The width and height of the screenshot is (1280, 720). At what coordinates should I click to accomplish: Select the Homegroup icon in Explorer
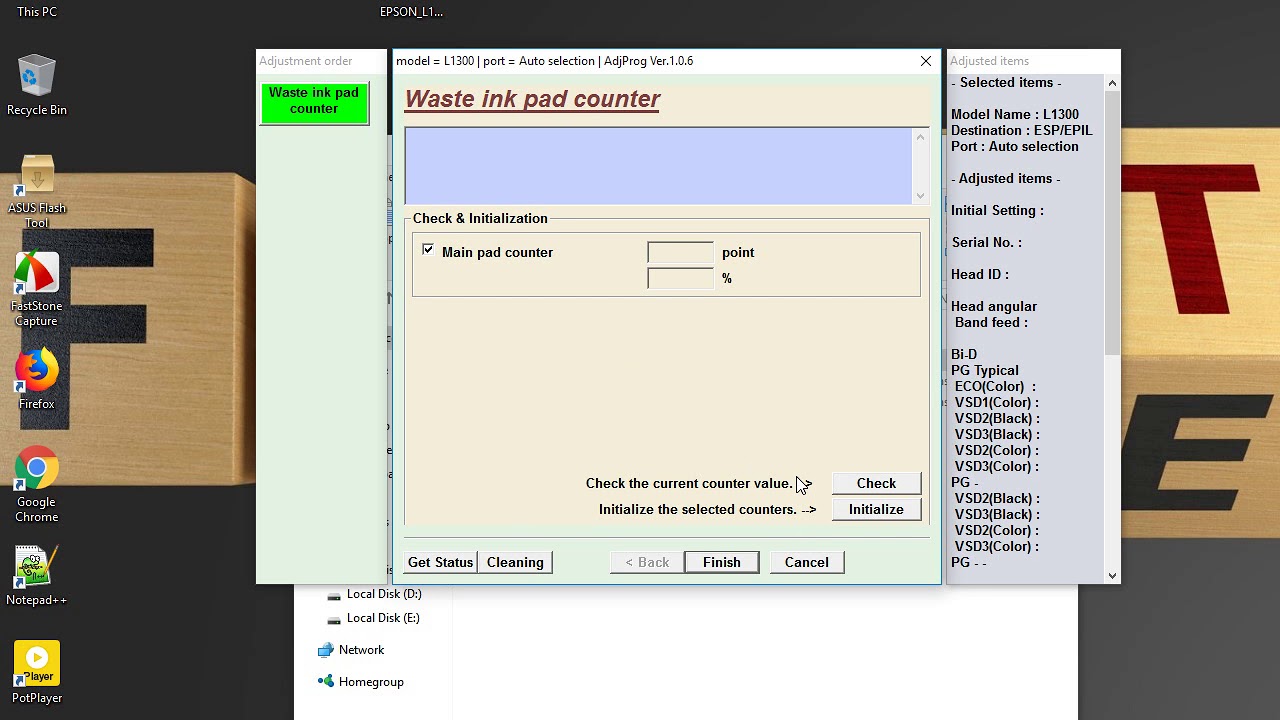[325, 682]
